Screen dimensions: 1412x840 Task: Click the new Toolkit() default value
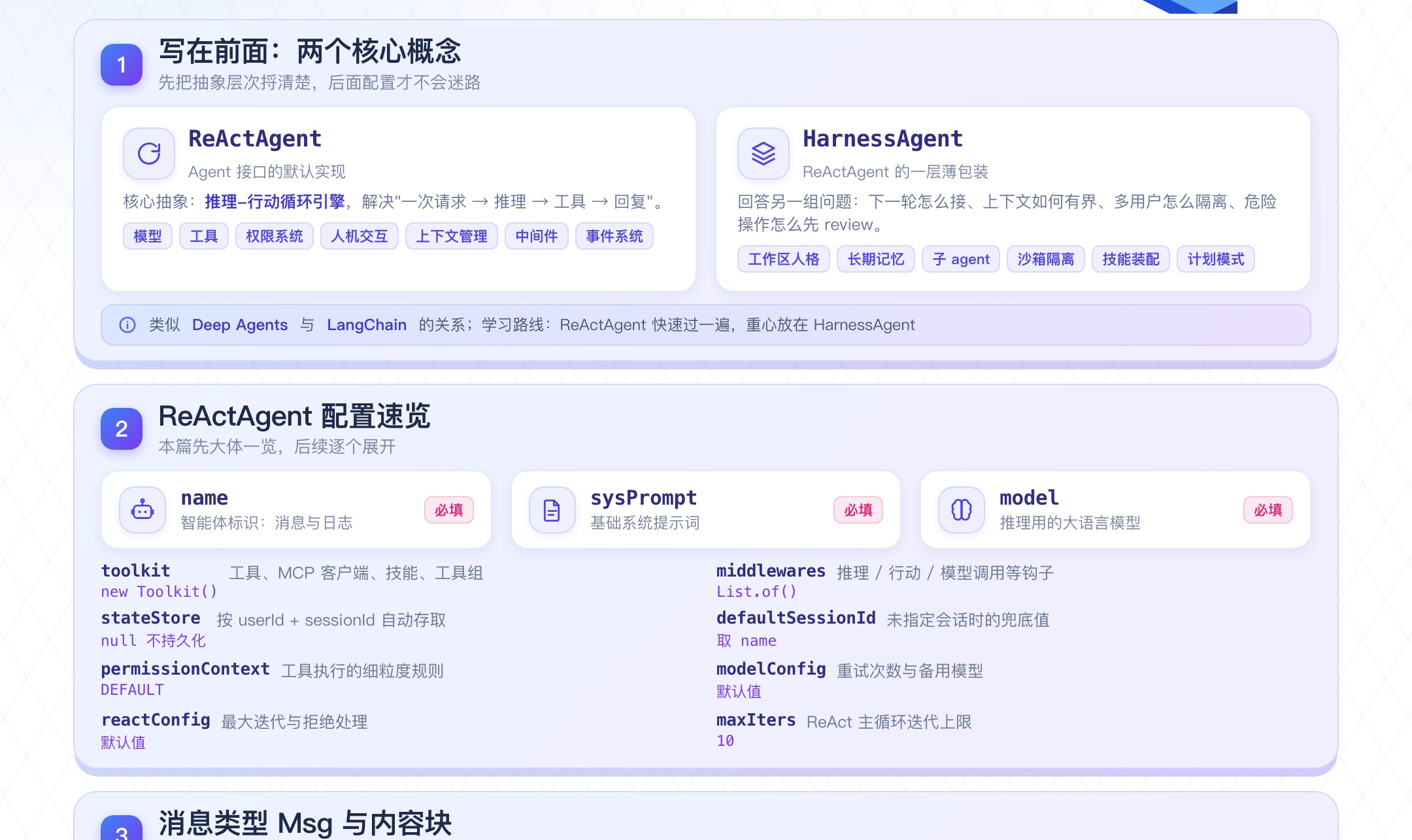pos(159,592)
